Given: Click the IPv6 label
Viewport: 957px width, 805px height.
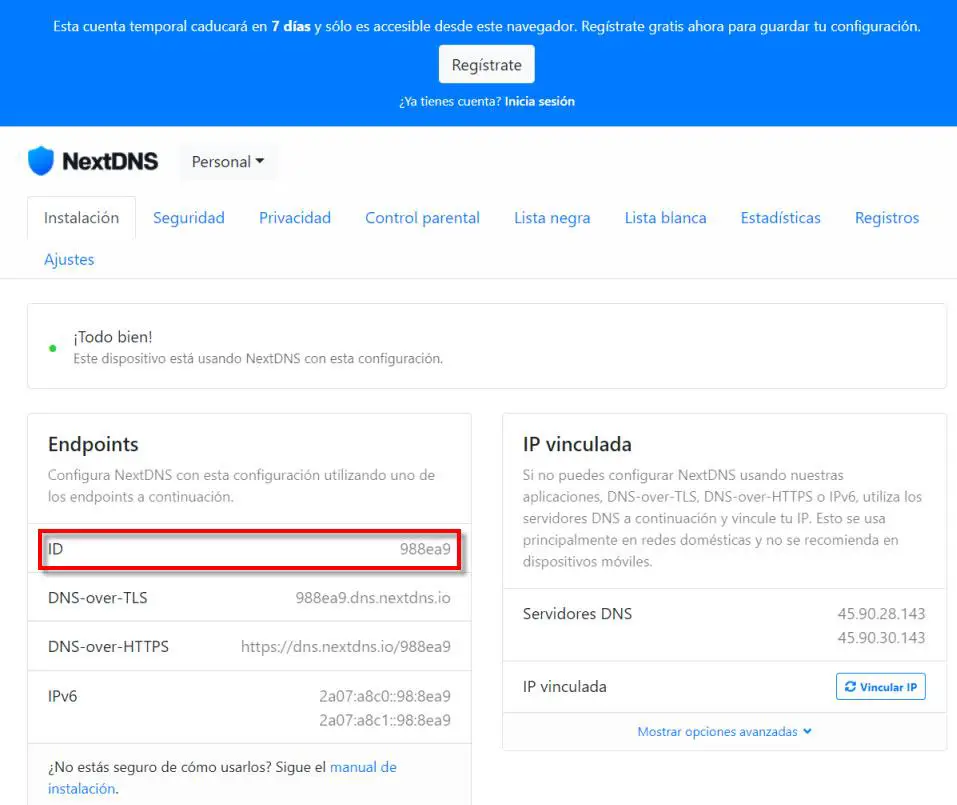Looking at the screenshot, I should pos(63,696).
